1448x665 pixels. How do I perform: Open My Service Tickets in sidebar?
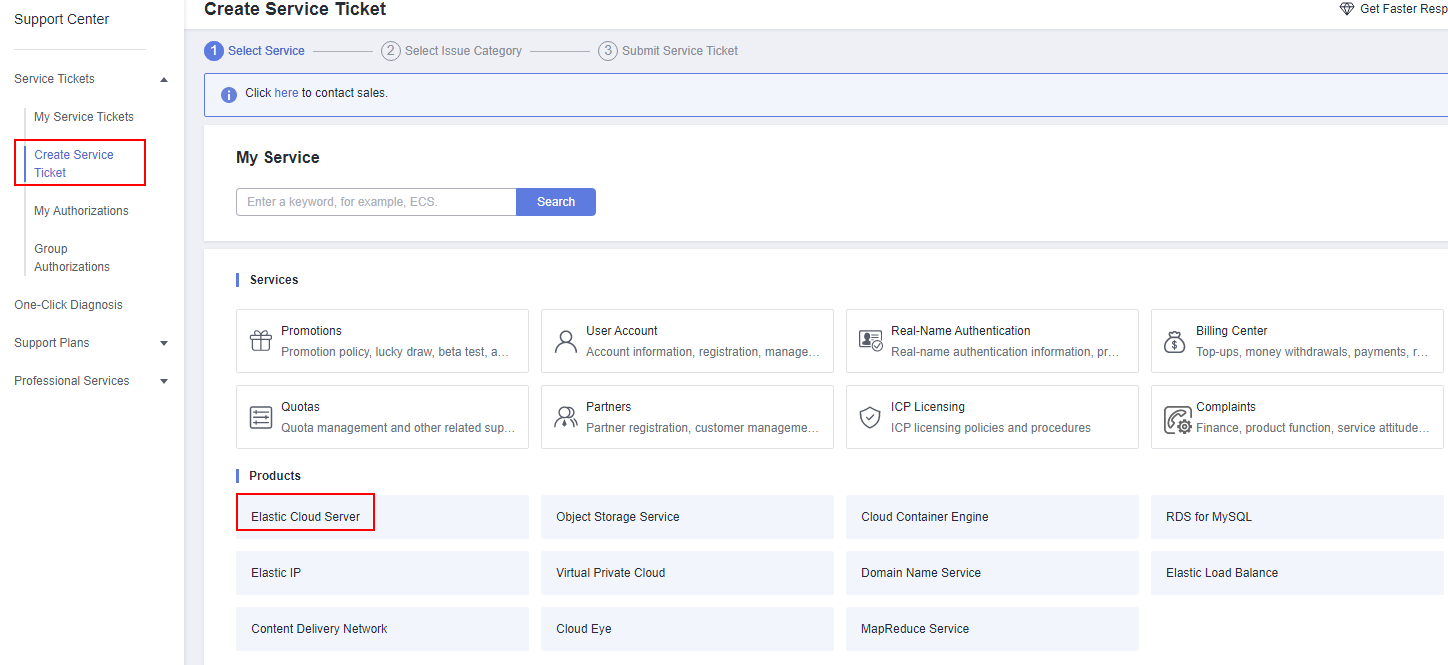(84, 117)
